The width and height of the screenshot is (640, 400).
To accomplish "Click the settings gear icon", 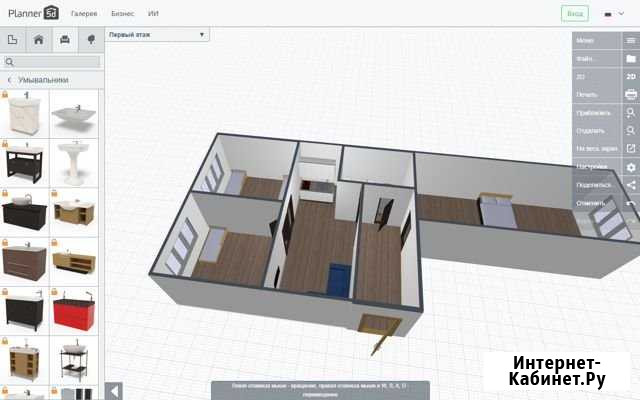I will (630, 166).
